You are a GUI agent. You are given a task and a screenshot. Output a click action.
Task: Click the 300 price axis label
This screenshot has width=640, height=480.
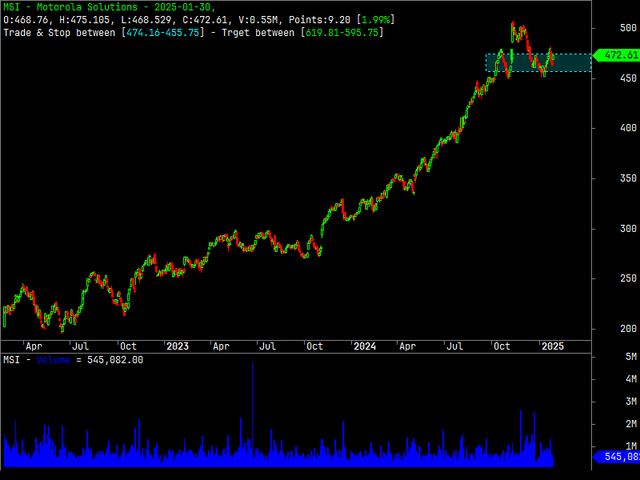tap(628, 229)
